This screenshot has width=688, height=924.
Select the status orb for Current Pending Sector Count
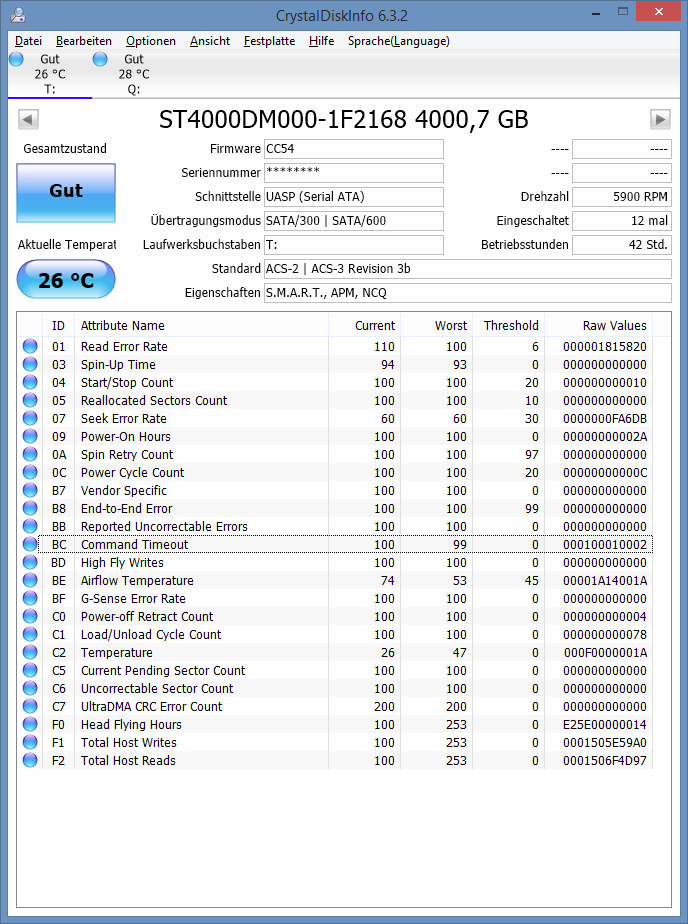[30, 671]
